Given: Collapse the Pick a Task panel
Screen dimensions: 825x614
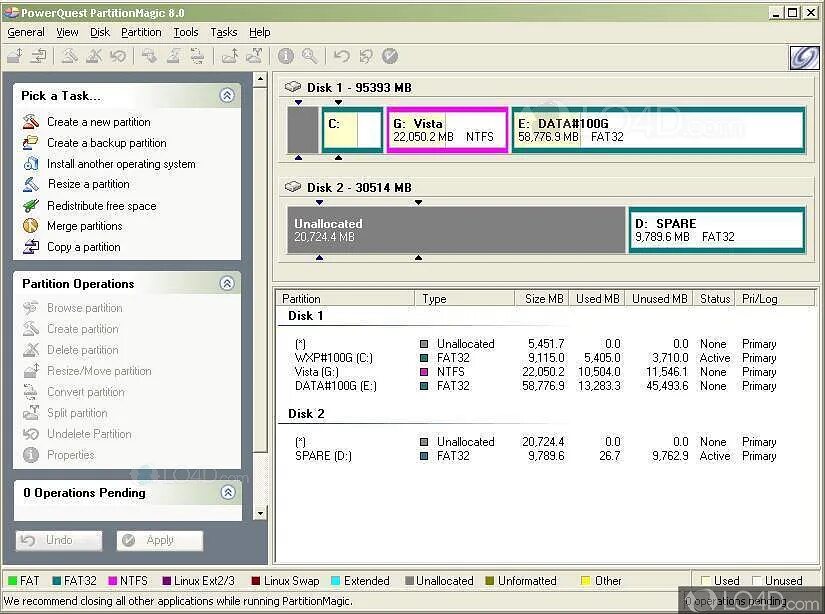Looking at the screenshot, I should tap(227, 95).
